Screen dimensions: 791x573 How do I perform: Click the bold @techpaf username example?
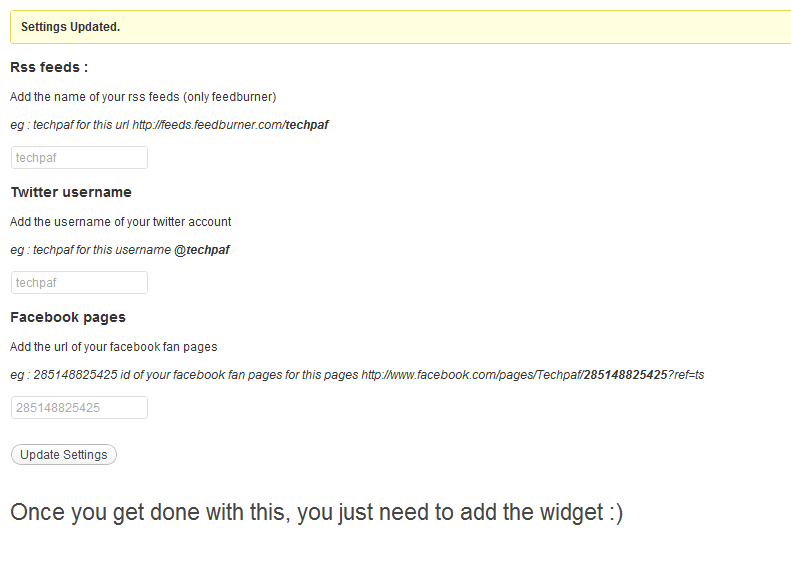click(202, 250)
